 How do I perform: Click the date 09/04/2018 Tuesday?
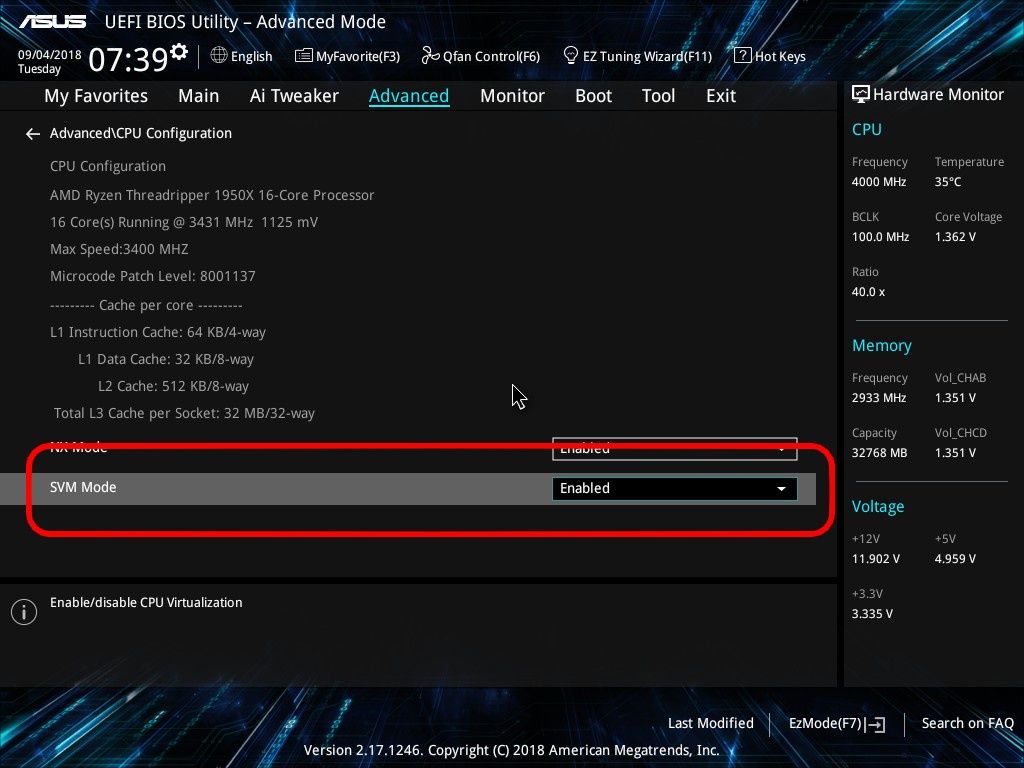point(50,61)
